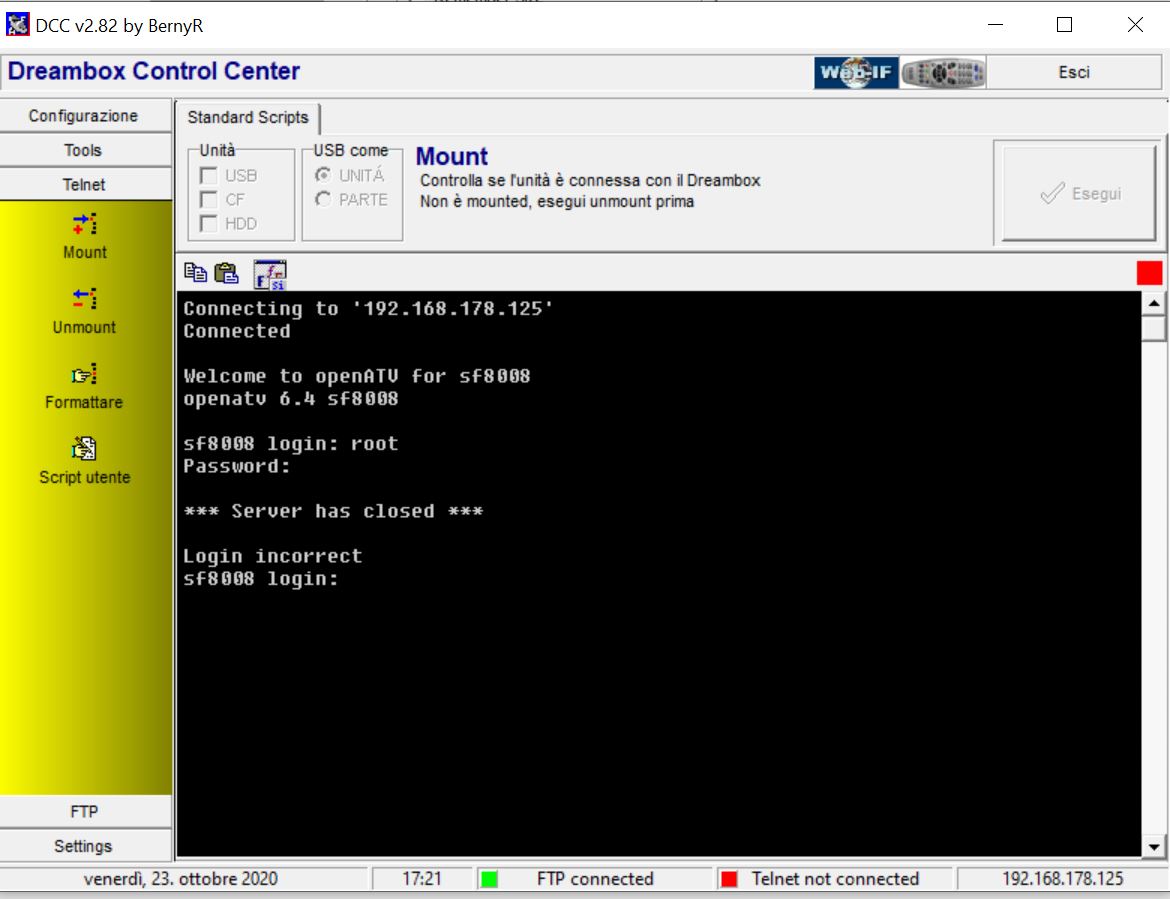
Task: Click the blue 'Mount' heading
Action: (451, 157)
